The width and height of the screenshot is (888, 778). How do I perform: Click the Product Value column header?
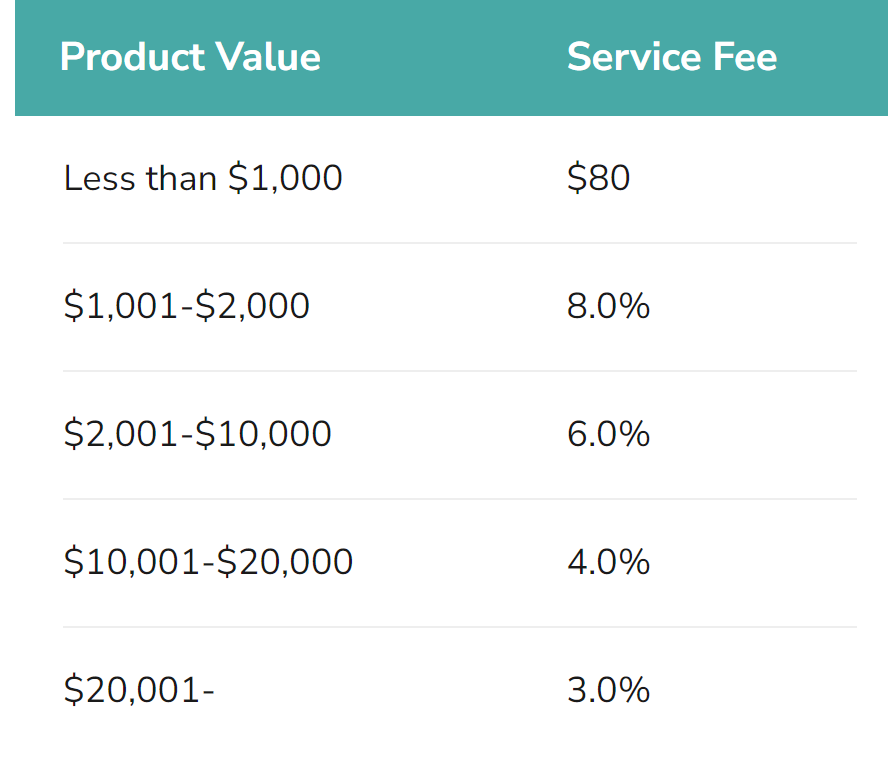190,57
